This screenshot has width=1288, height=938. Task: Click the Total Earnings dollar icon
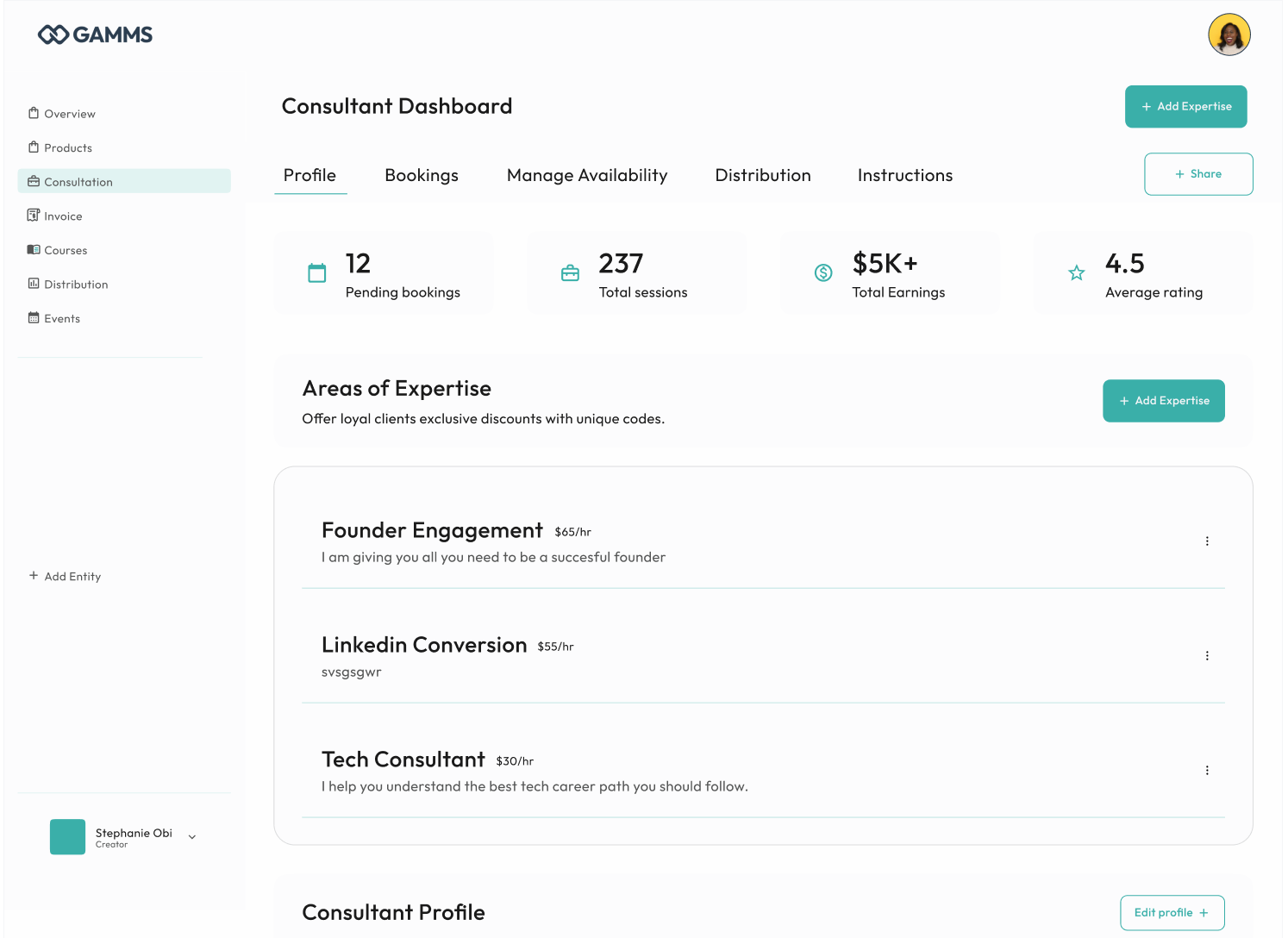click(823, 273)
